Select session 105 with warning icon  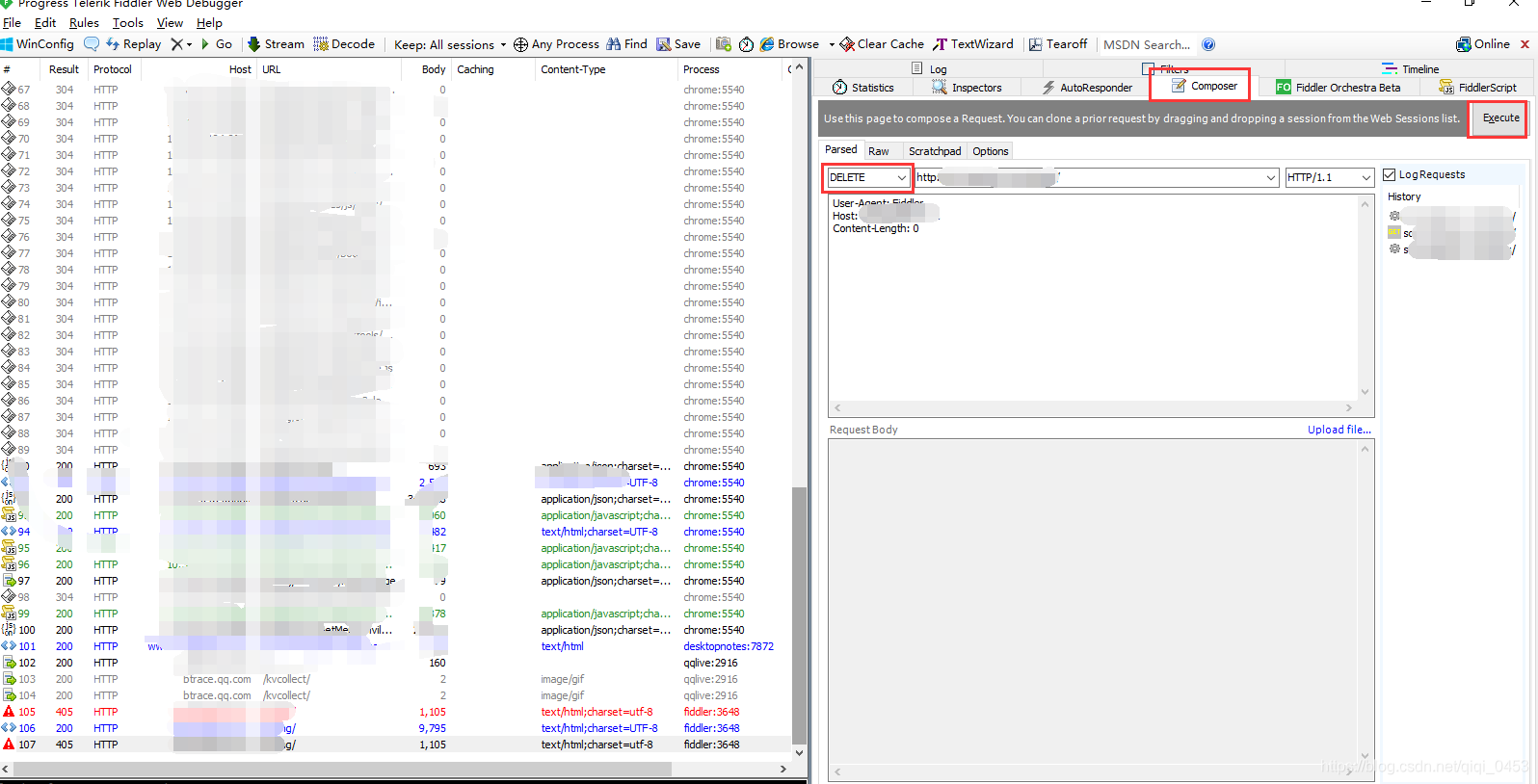395,712
